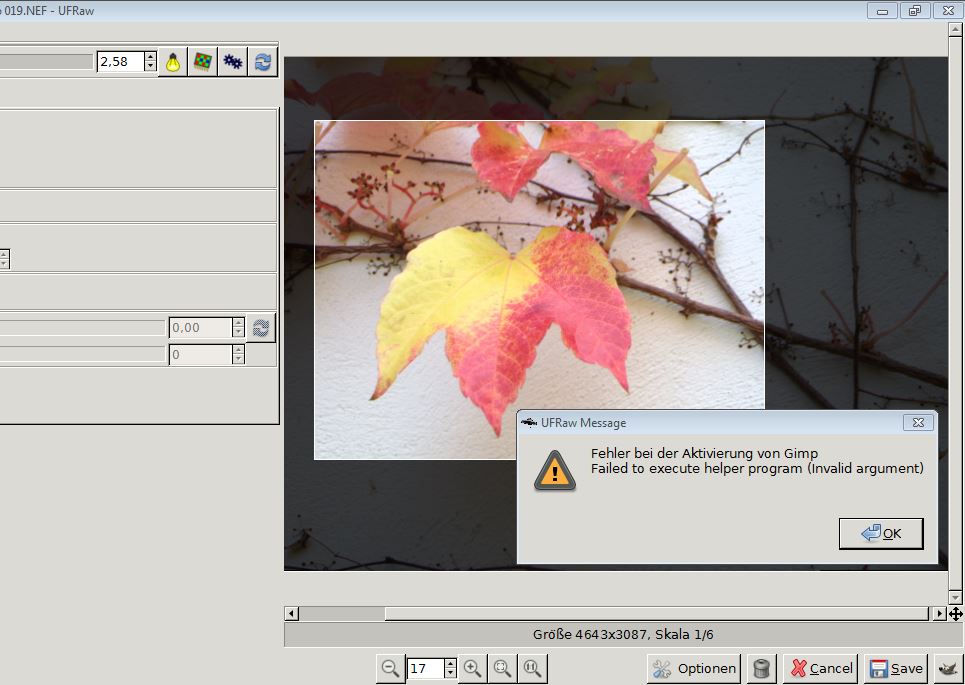Click the trash can delete icon
This screenshot has height=685, width=965.
point(761,668)
